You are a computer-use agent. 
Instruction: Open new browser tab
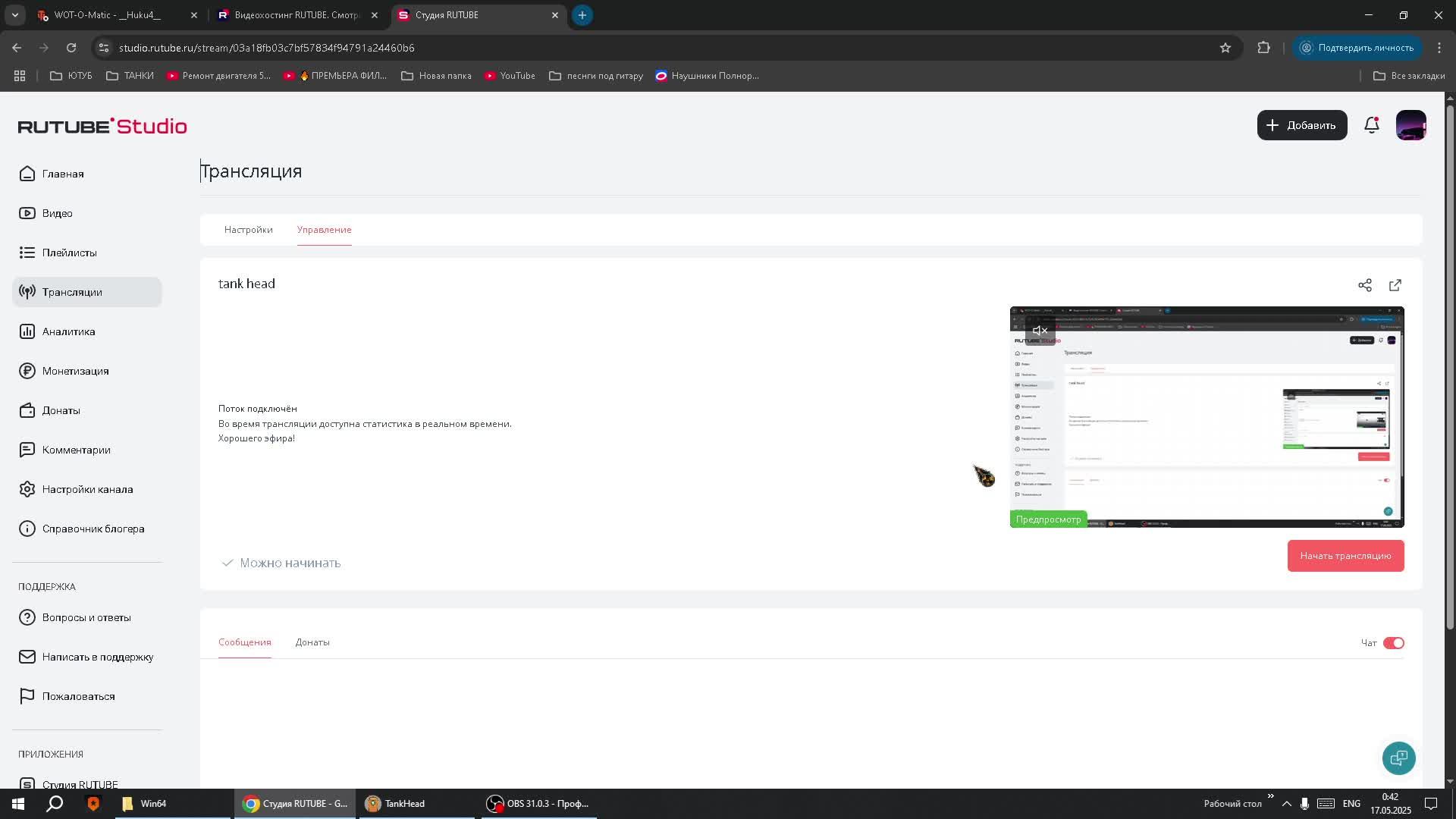pos(582,15)
